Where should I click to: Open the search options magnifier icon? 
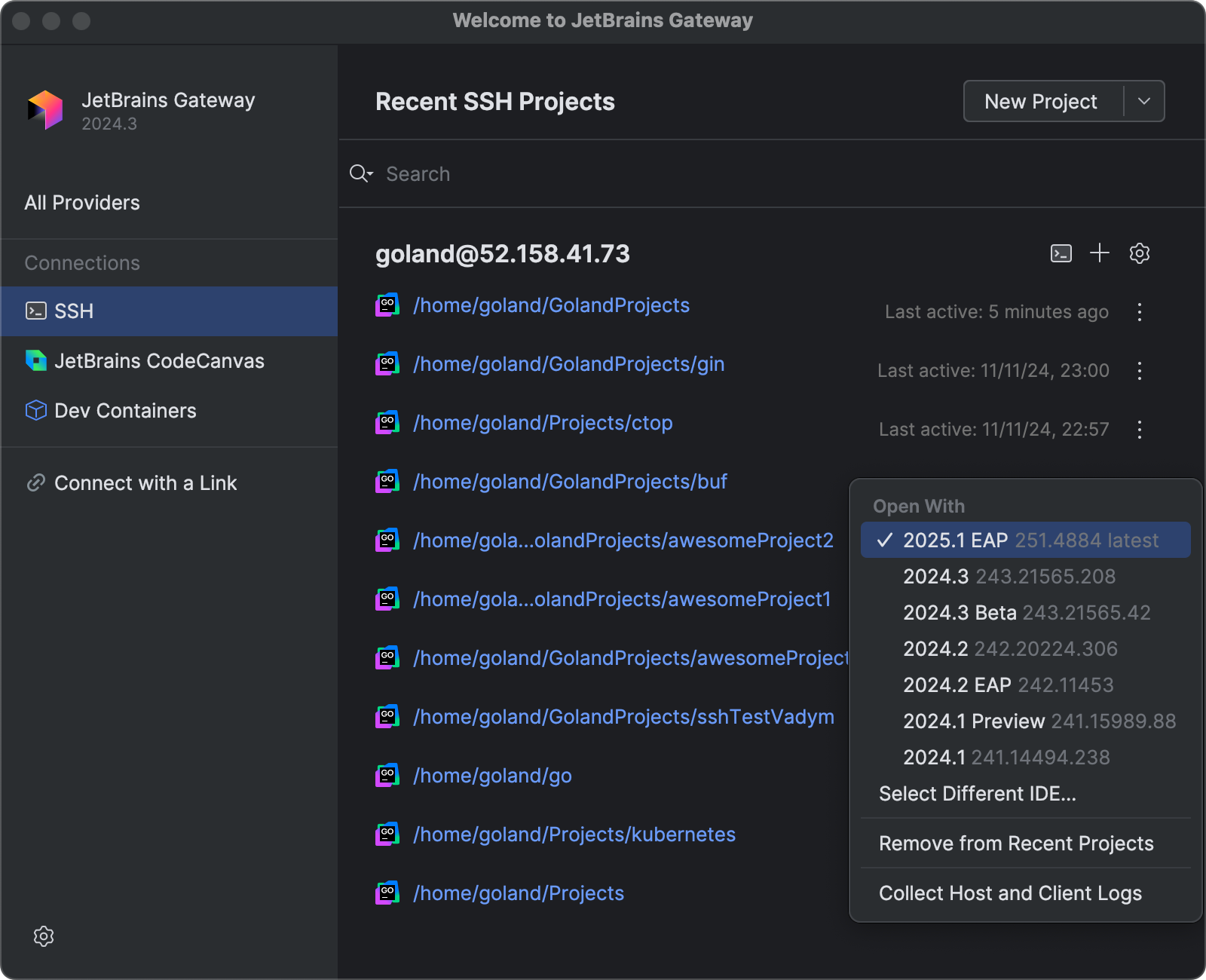(360, 173)
